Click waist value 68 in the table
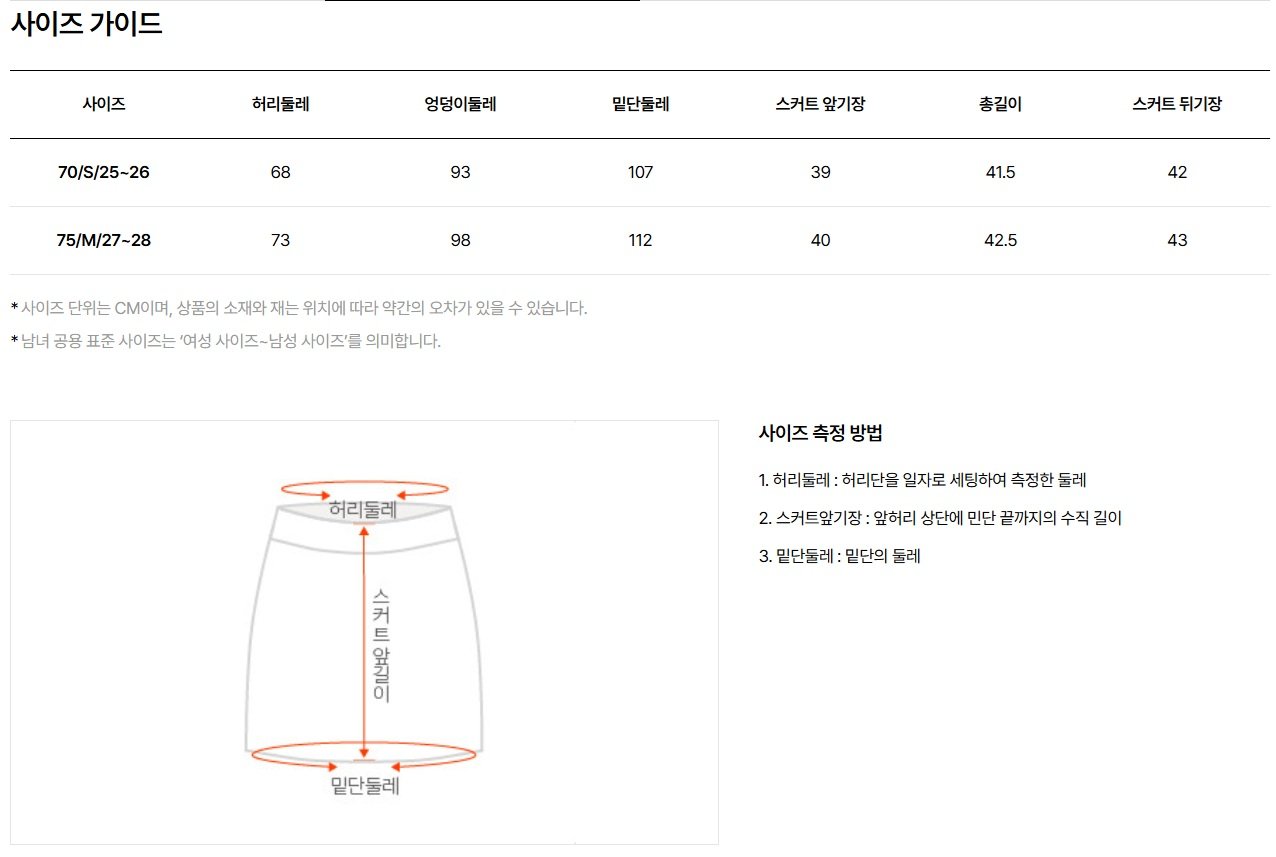1276x857 pixels. [280, 172]
